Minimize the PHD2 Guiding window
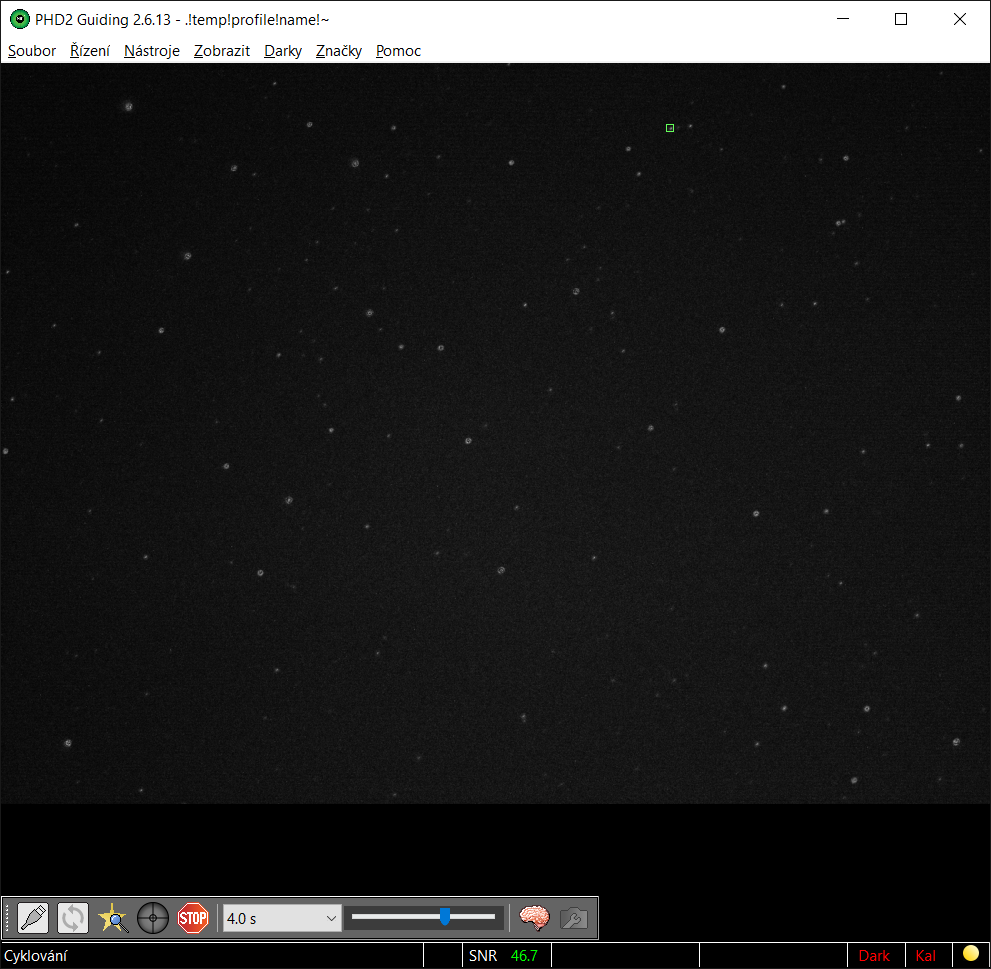991x969 pixels. coord(842,19)
